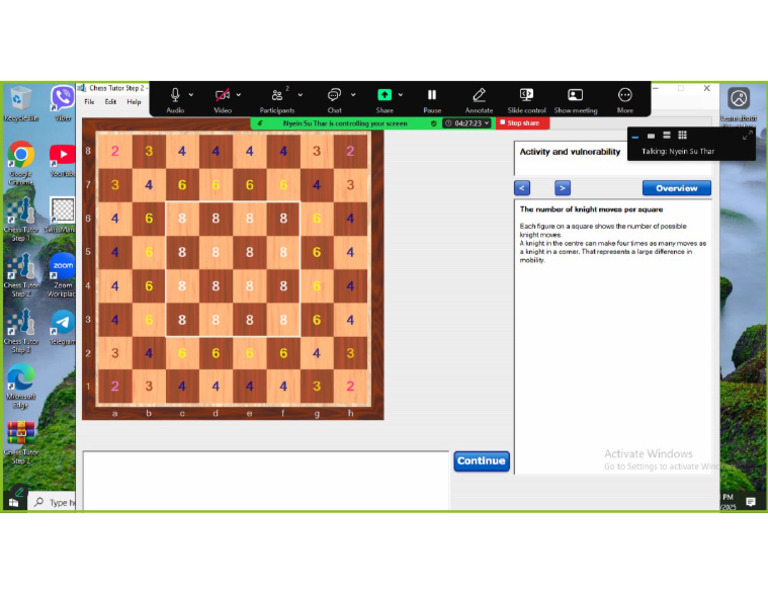Image resolution: width=768 pixels, height=594 pixels.
Task: Click the Windows Start button
Action: [14, 502]
